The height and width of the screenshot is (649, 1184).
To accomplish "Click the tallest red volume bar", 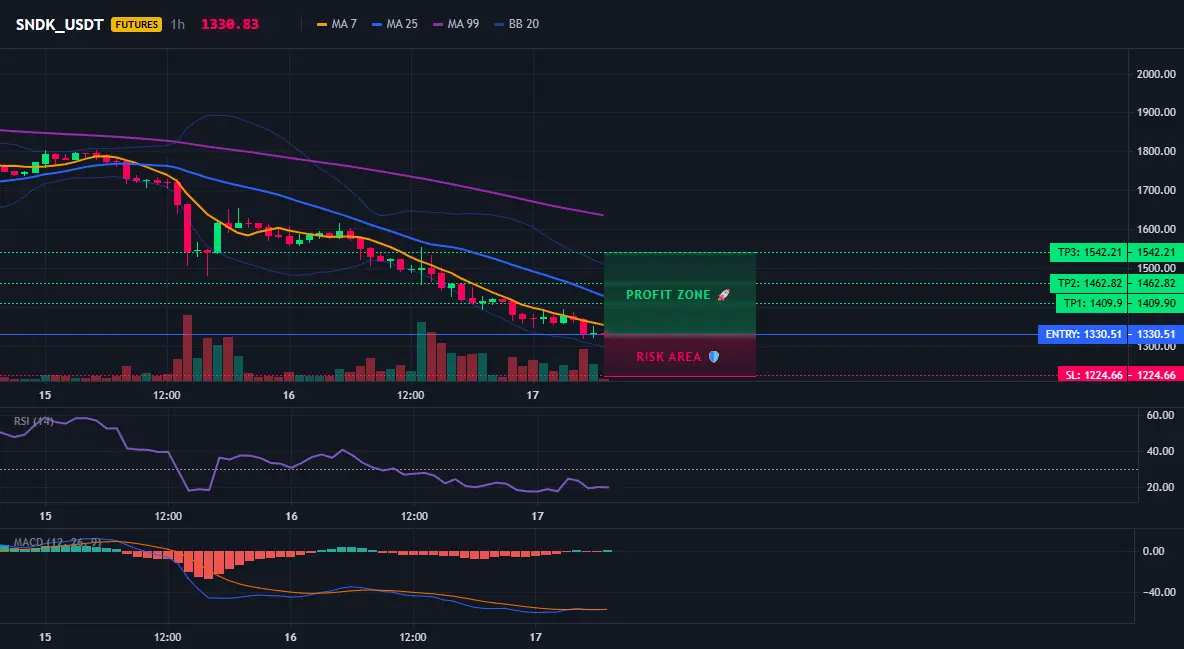I will (187, 348).
